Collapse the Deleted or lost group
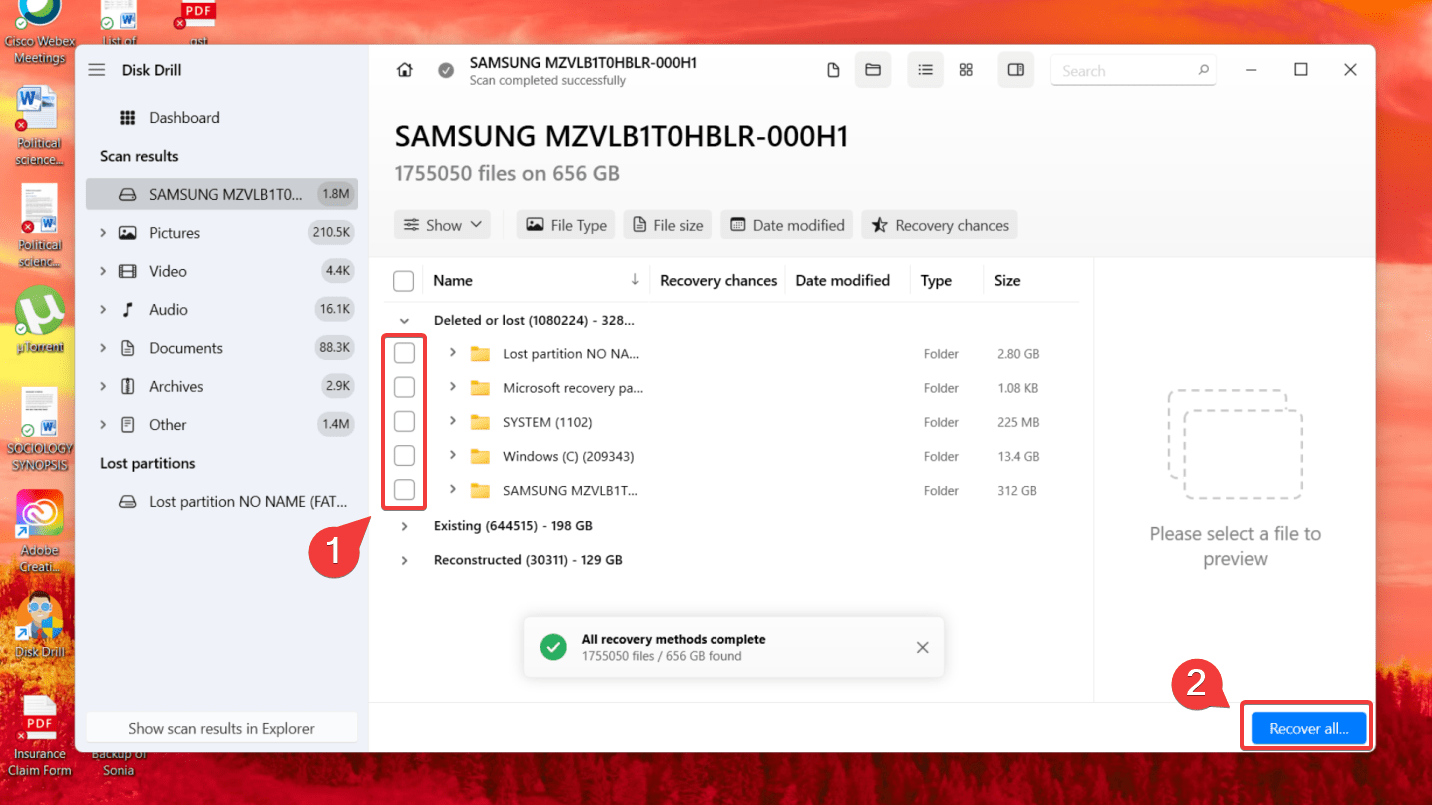Screen dimensions: 1432x805 (x=404, y=321)
